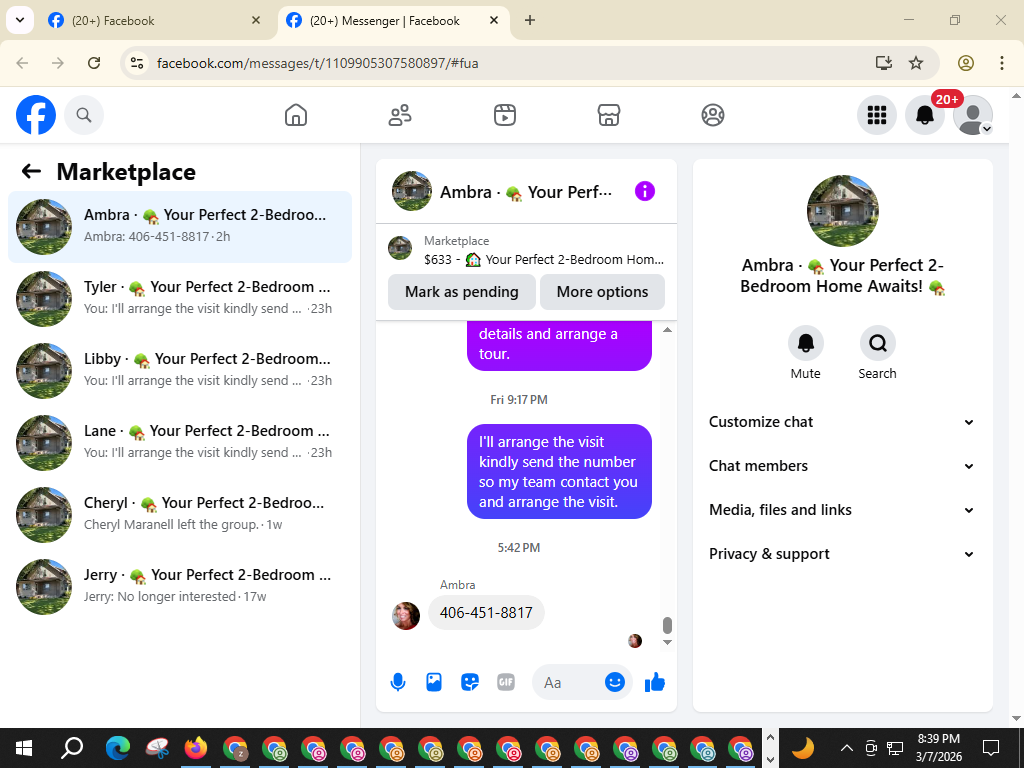Choose a sticker with the sticker icon
Image resolution: width=1024 pixels, height=768 pixels.
pos(470,682)
